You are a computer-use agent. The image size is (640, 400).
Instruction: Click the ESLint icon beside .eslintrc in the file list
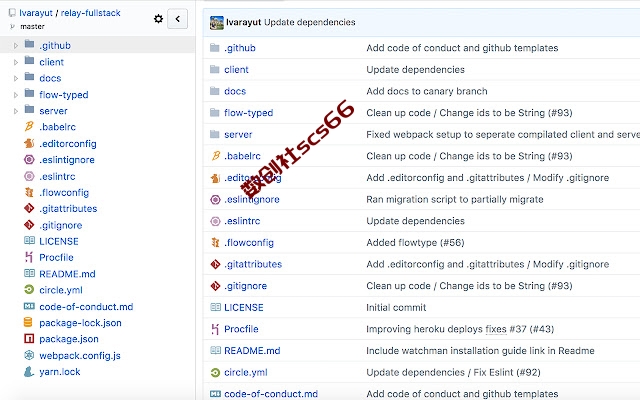[x=215, y=221]
